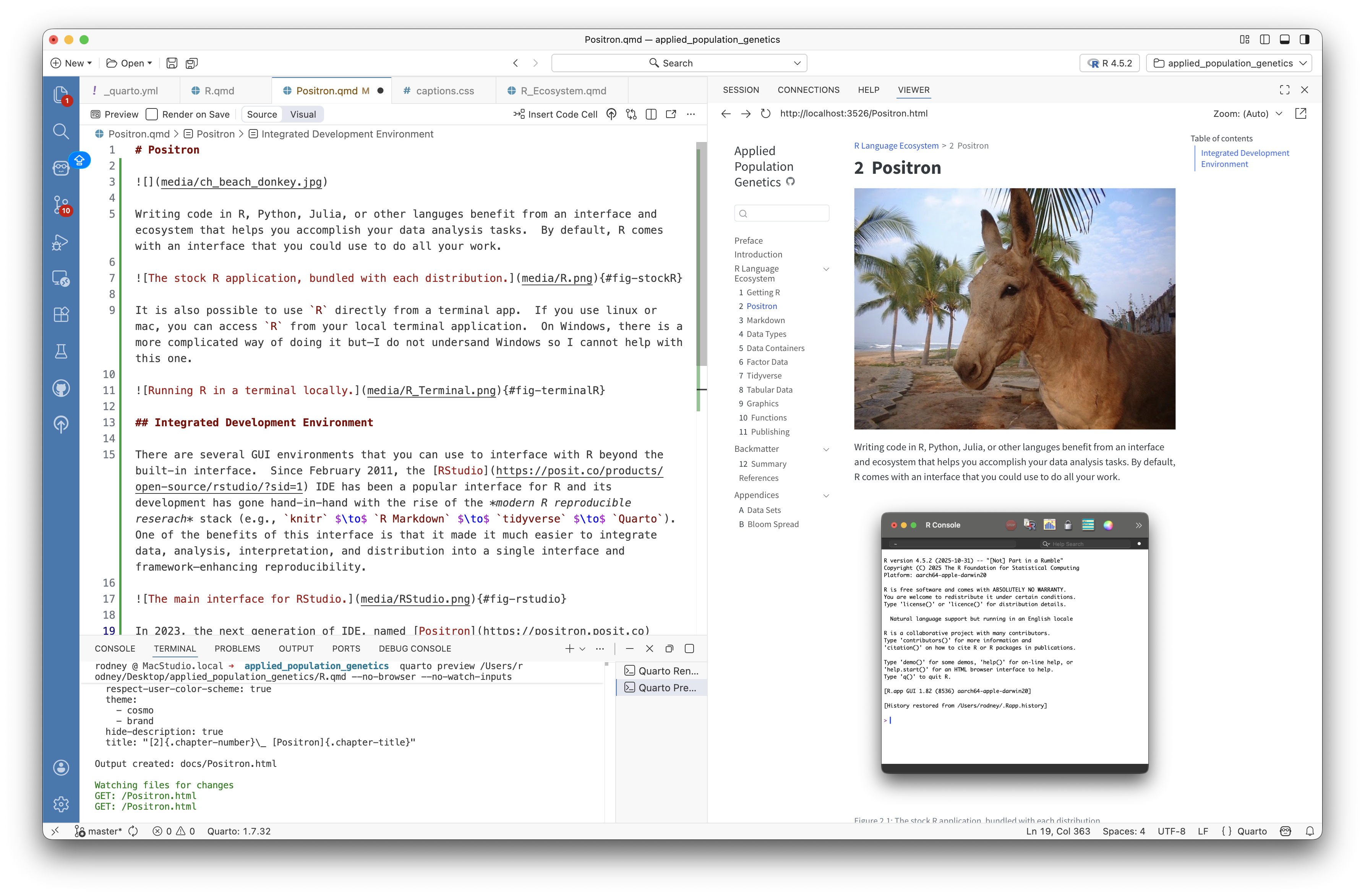Image resolution: width=1365 pixels, height=896 pixels.
Task: Switch to the PROBLEMS panel tab
Action: click(237, 649)
